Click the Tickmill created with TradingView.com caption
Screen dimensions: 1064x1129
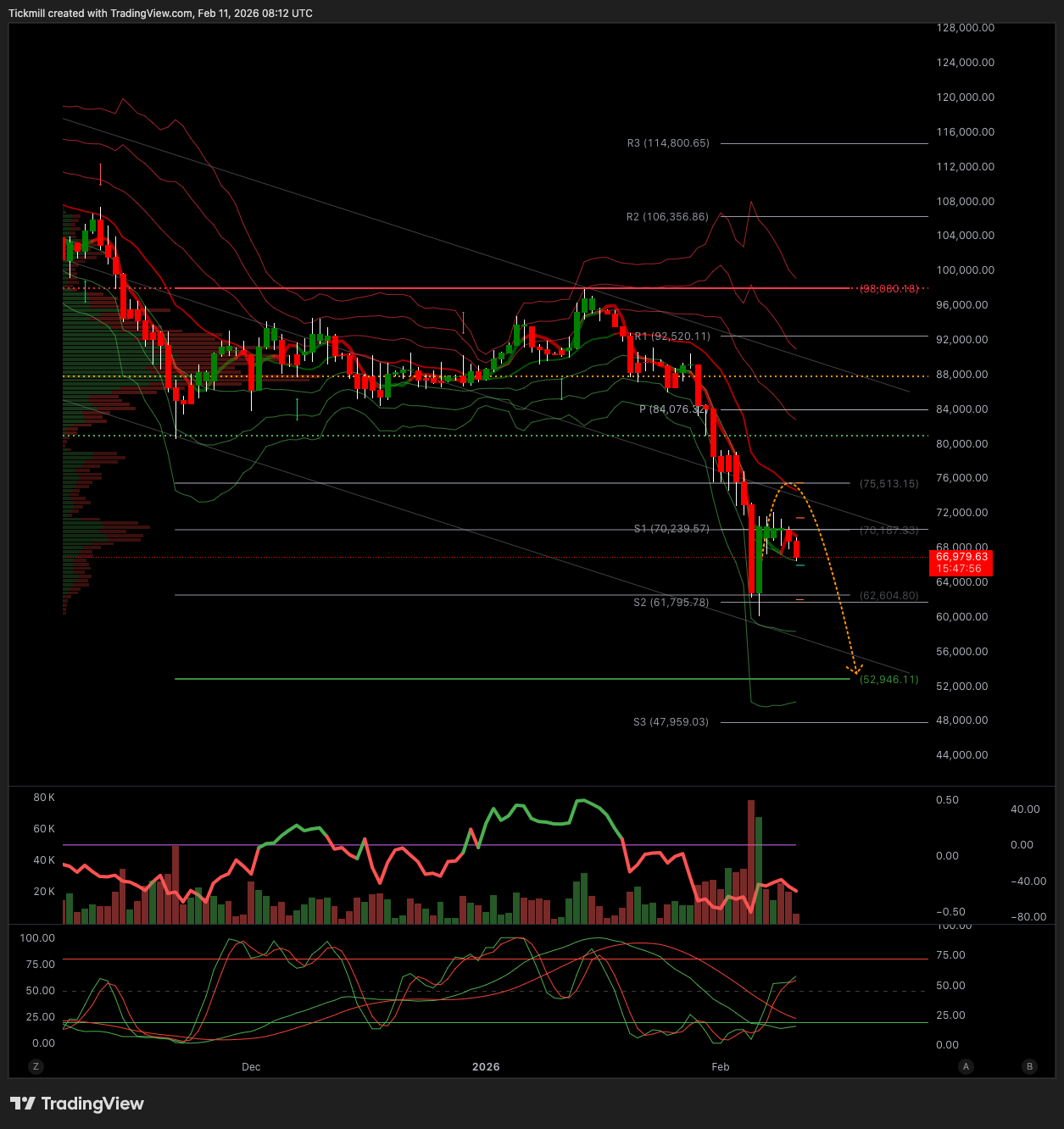pos(160,14)
